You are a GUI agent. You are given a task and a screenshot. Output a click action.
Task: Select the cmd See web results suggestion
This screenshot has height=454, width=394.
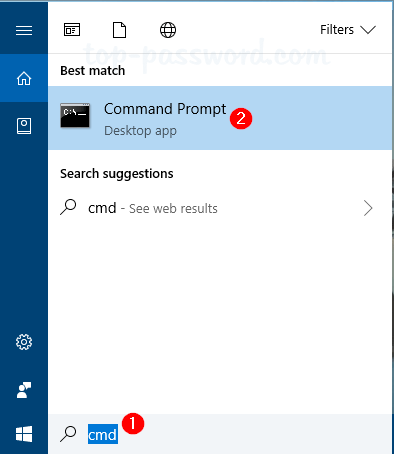point(220,208)
